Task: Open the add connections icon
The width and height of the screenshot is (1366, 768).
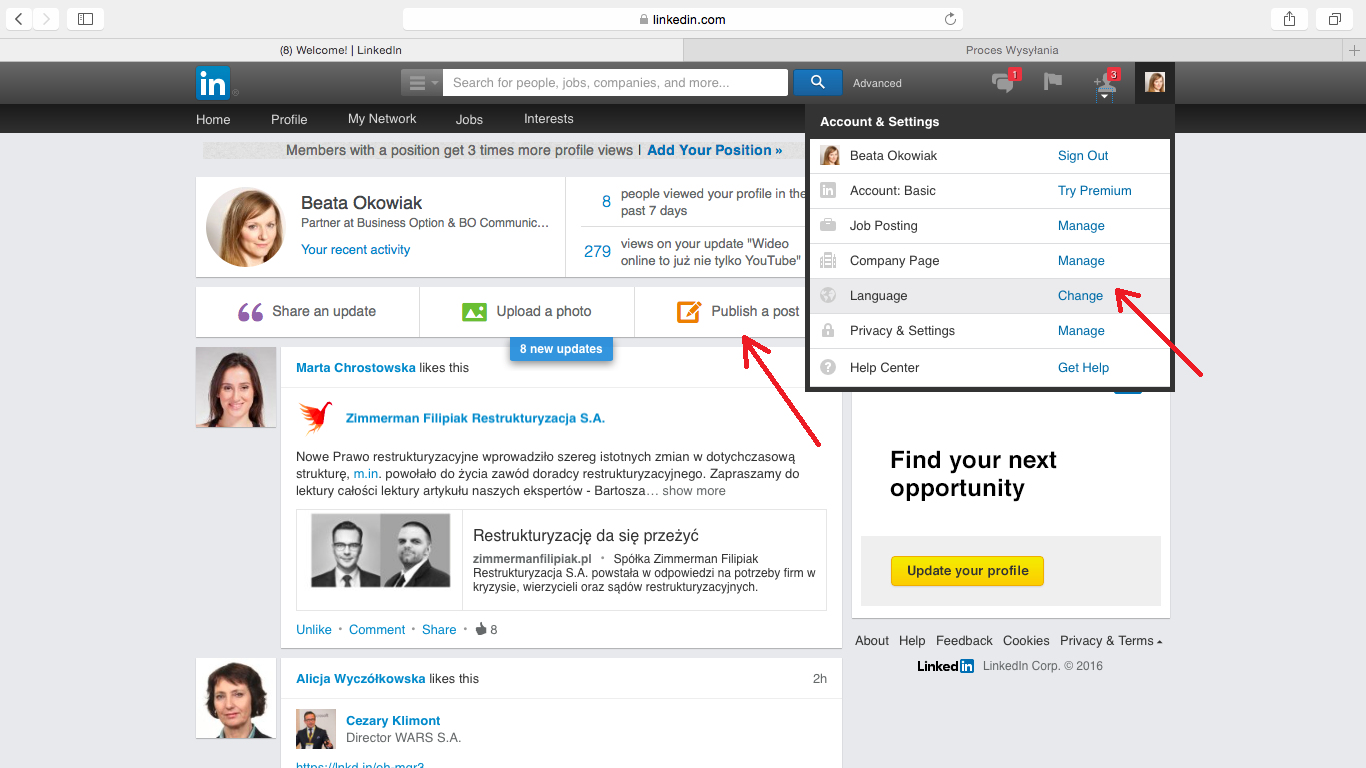Action: point(1105,84)
